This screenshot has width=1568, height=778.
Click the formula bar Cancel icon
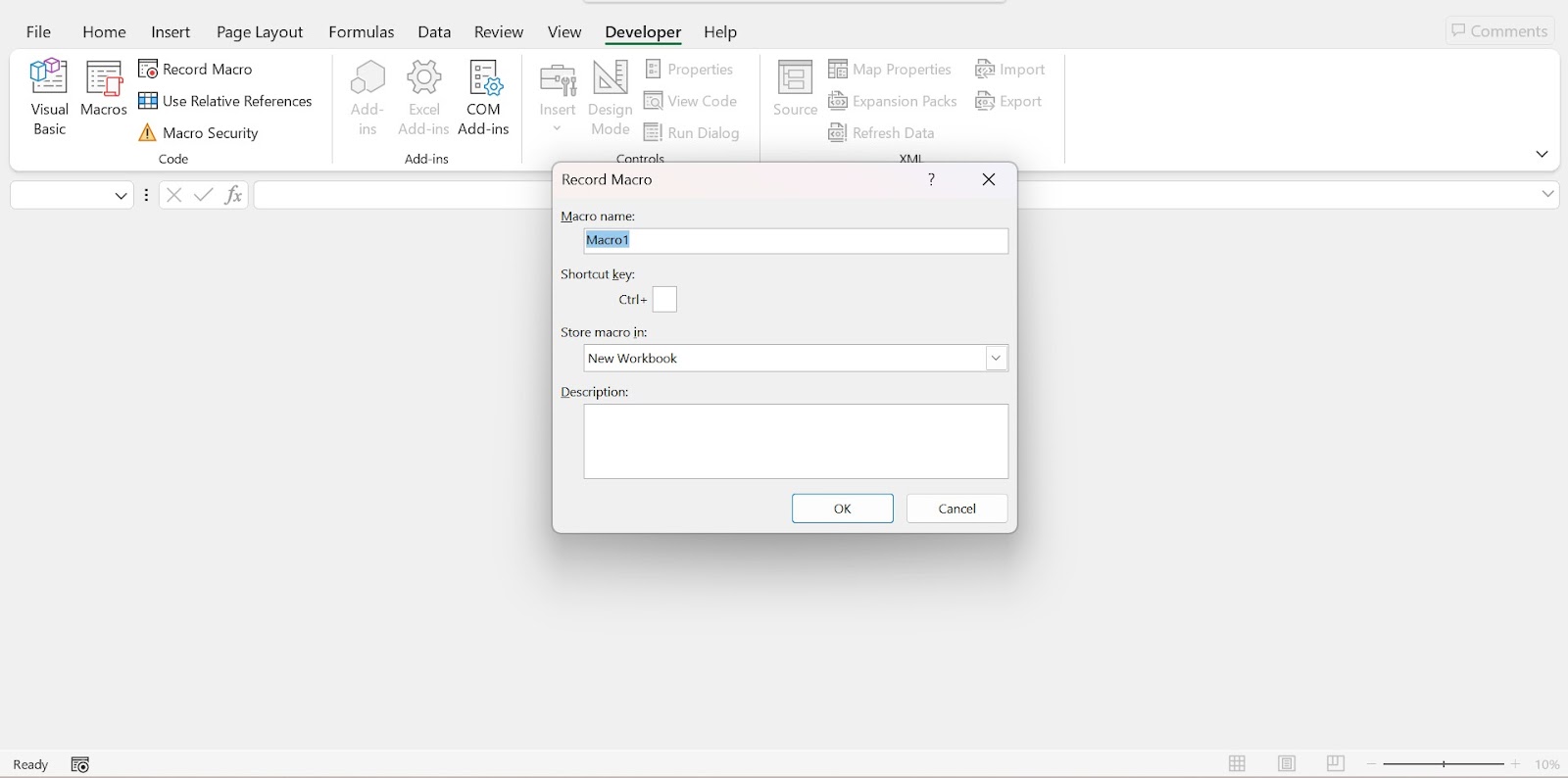point(173,195)
